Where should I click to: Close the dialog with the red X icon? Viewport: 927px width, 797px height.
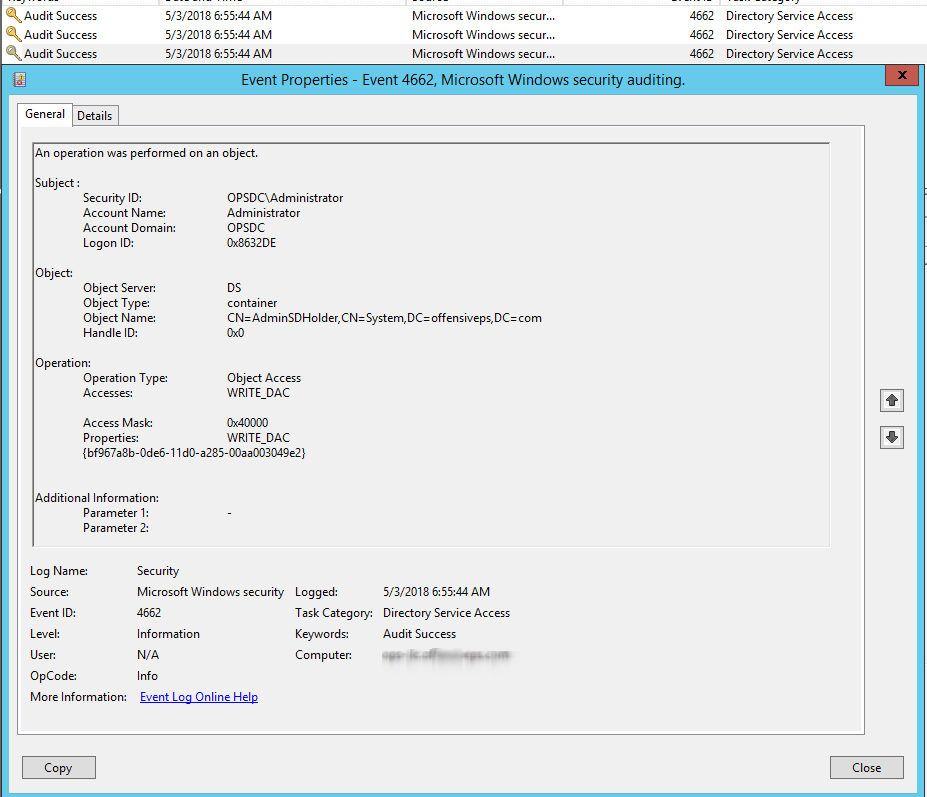click(901, 75)
